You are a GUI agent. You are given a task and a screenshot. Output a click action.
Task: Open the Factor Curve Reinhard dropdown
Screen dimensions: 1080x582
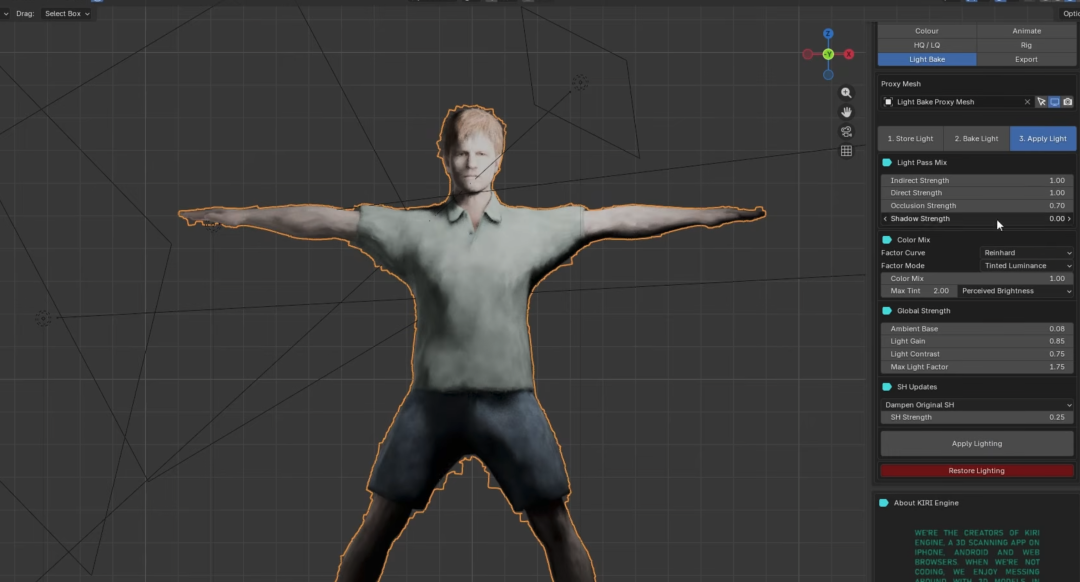(x=1027, y=253)
